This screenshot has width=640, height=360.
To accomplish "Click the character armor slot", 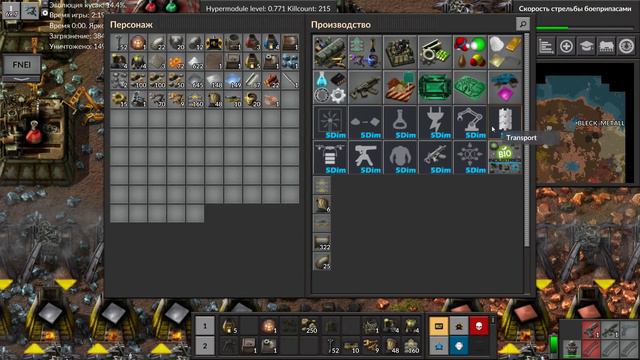I will tap(571, 348).
